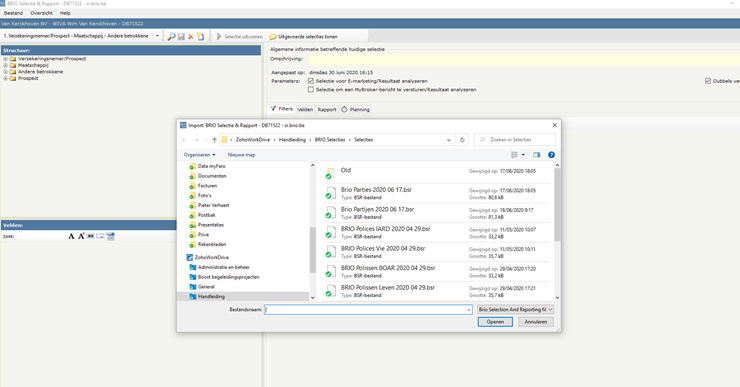Change the view layout icon in dialog

pyautogui.click(x=514, y=155)
